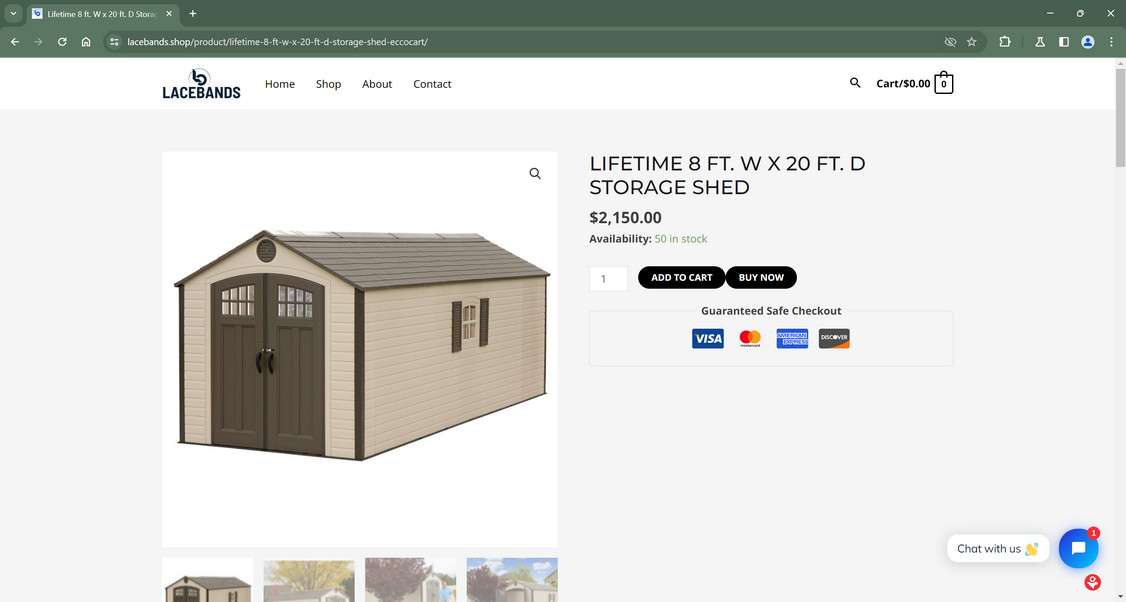The image size is (1126, 602).
Task: Reload the page
Action: coord(62,42)
